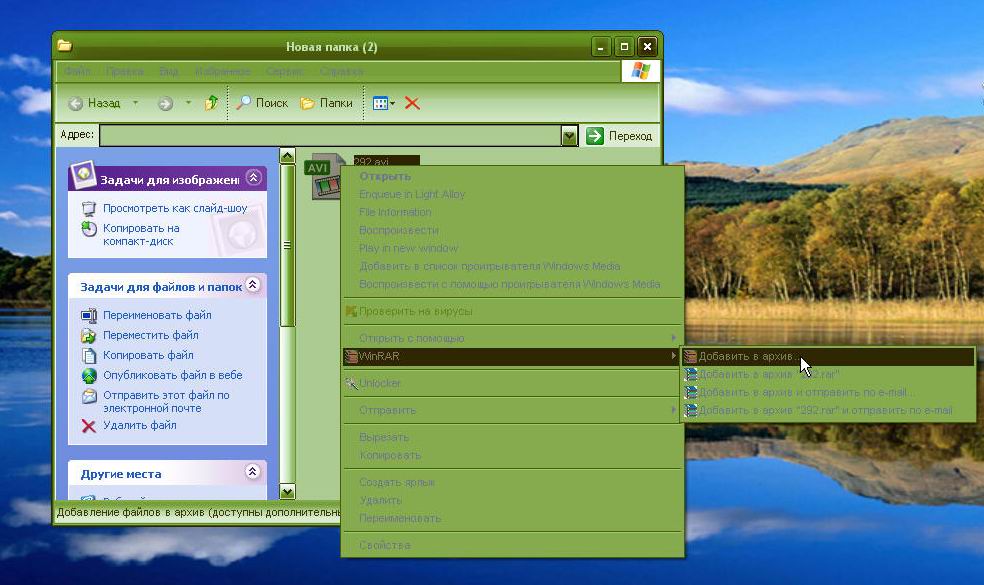This screenshot has height=585, width=984.
Task: Click the status bar text Добавление файлов в архив
Action: click(198, 512)
